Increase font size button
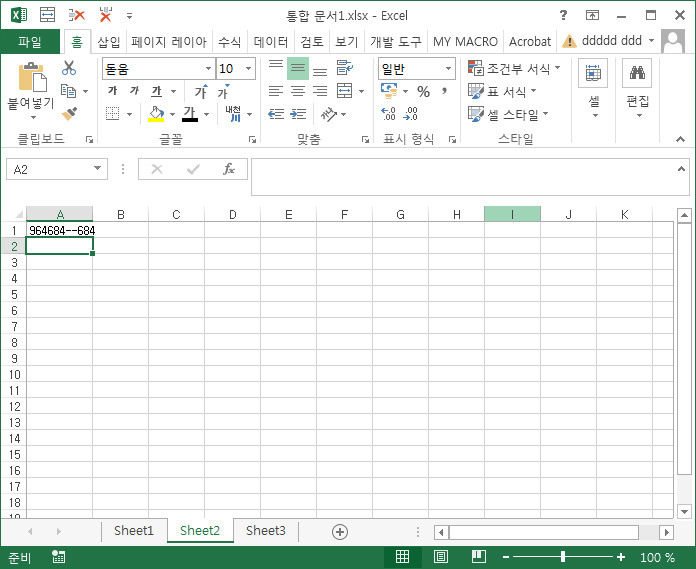This screenshot has width=696, height=569. pos(201,91)
